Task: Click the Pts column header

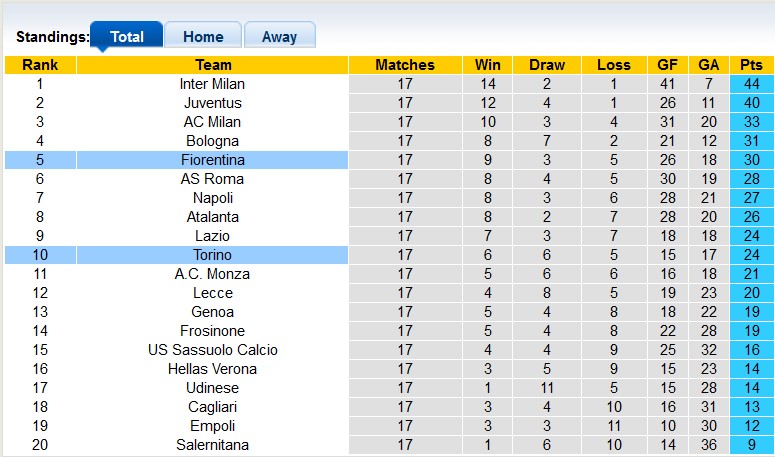Action: [751, 65]
